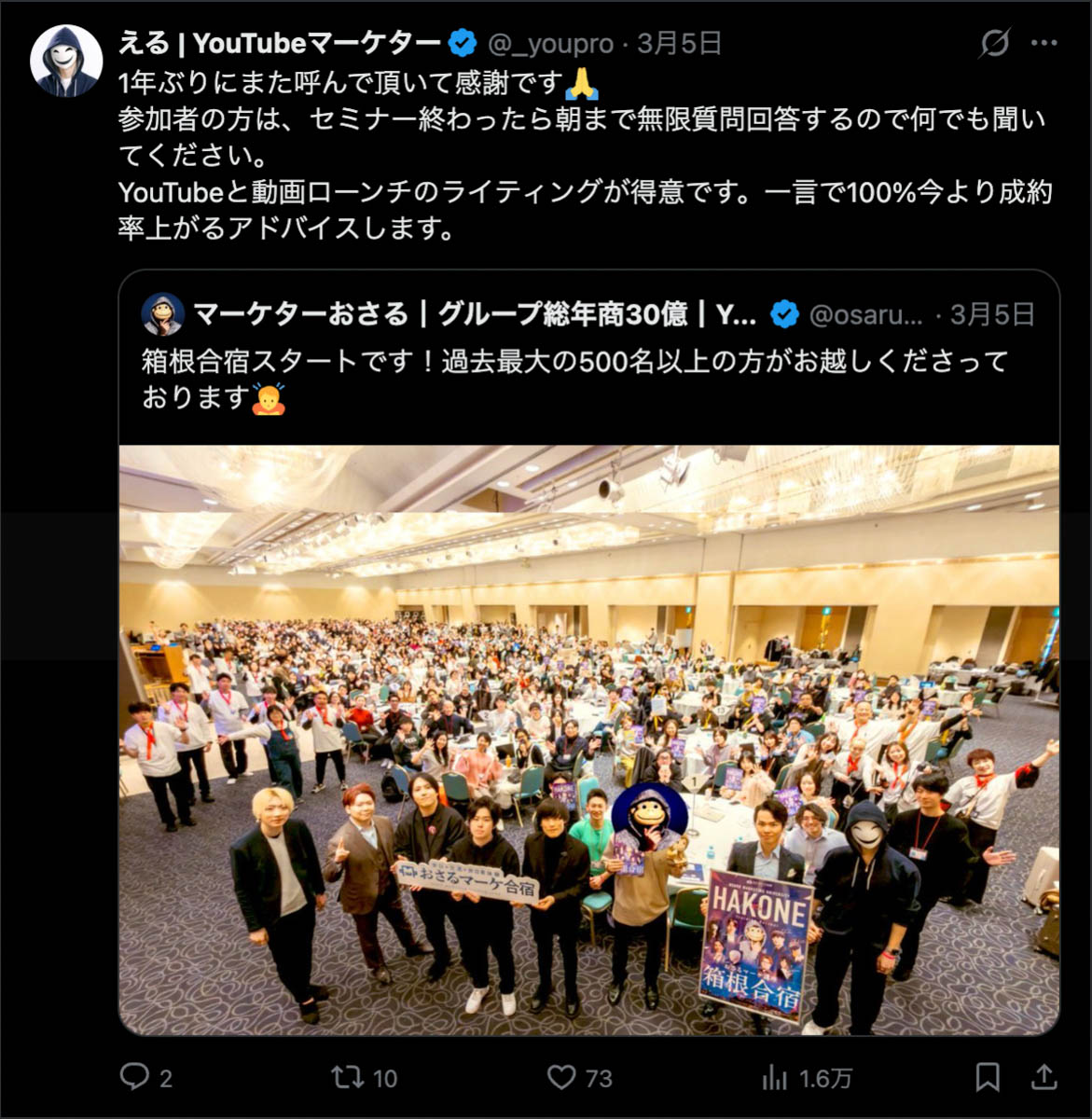Click the quoted post text 箱根合宿スタートです
Image resolution: width=1092 pixels, height=1119 pixels.
[575, 379]
